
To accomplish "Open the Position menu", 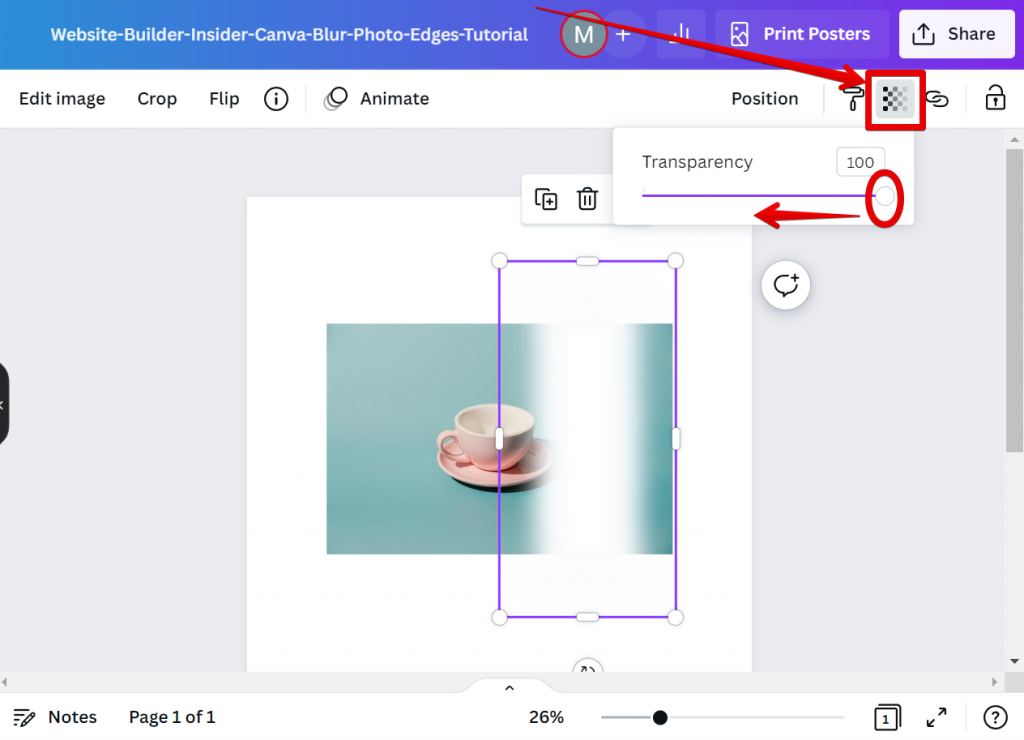I will (764, 98).
